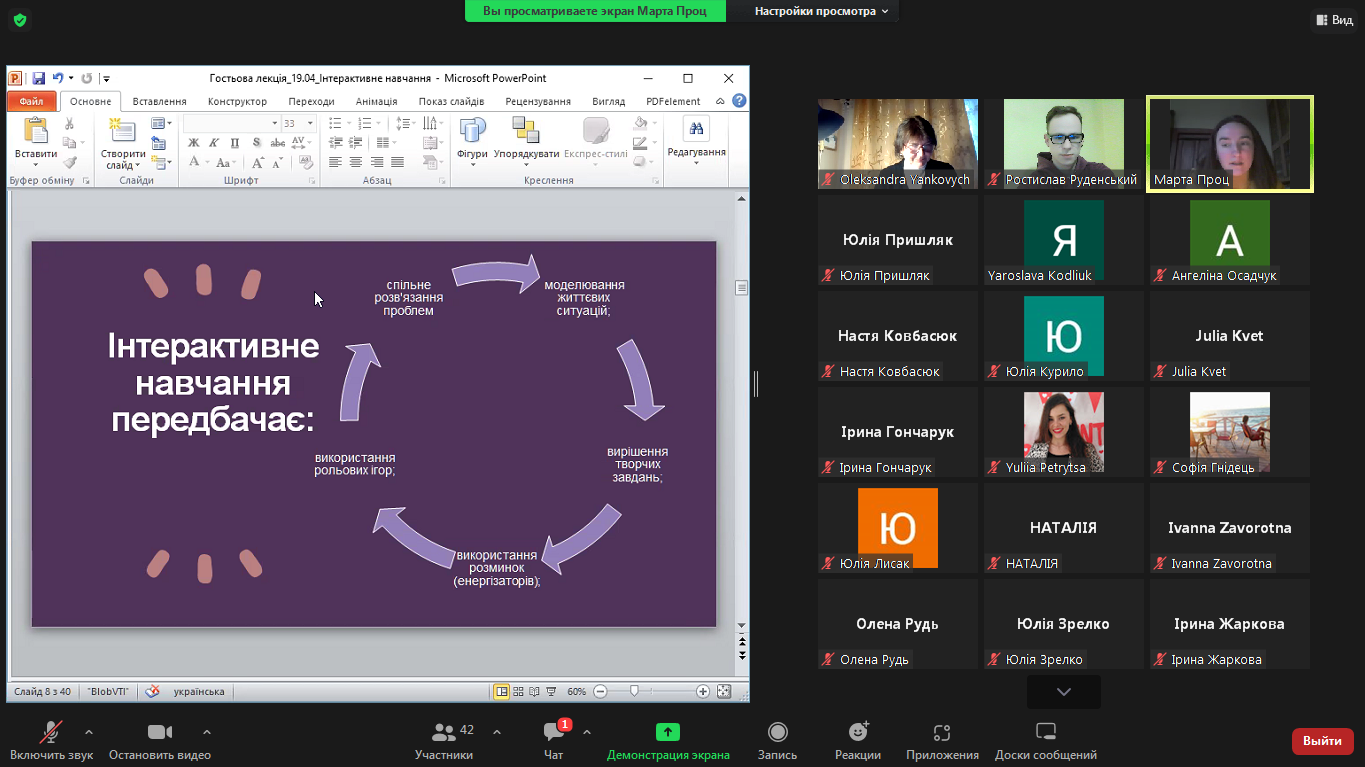The image size is (1365, 767).
Task: Select Марта Проц video thumbnail
Action: point(1229,144)
